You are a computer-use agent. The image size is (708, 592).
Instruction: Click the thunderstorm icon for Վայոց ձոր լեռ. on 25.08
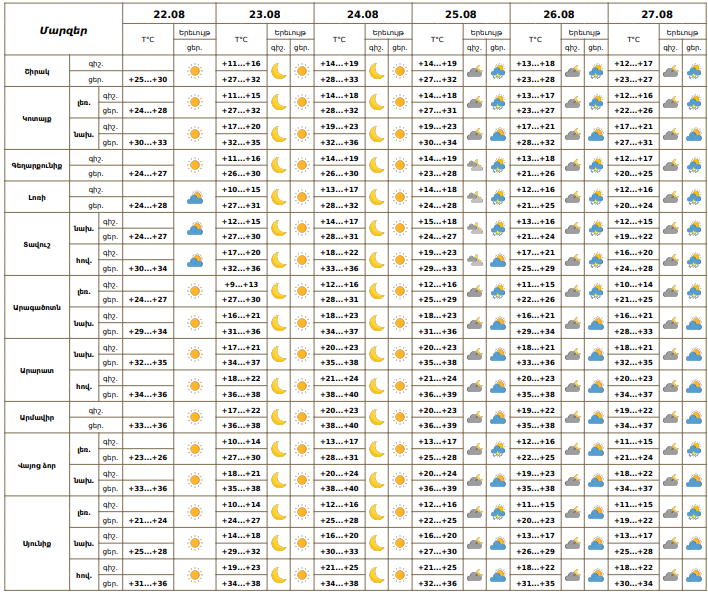pyautogui.click(x=498, y=449)
